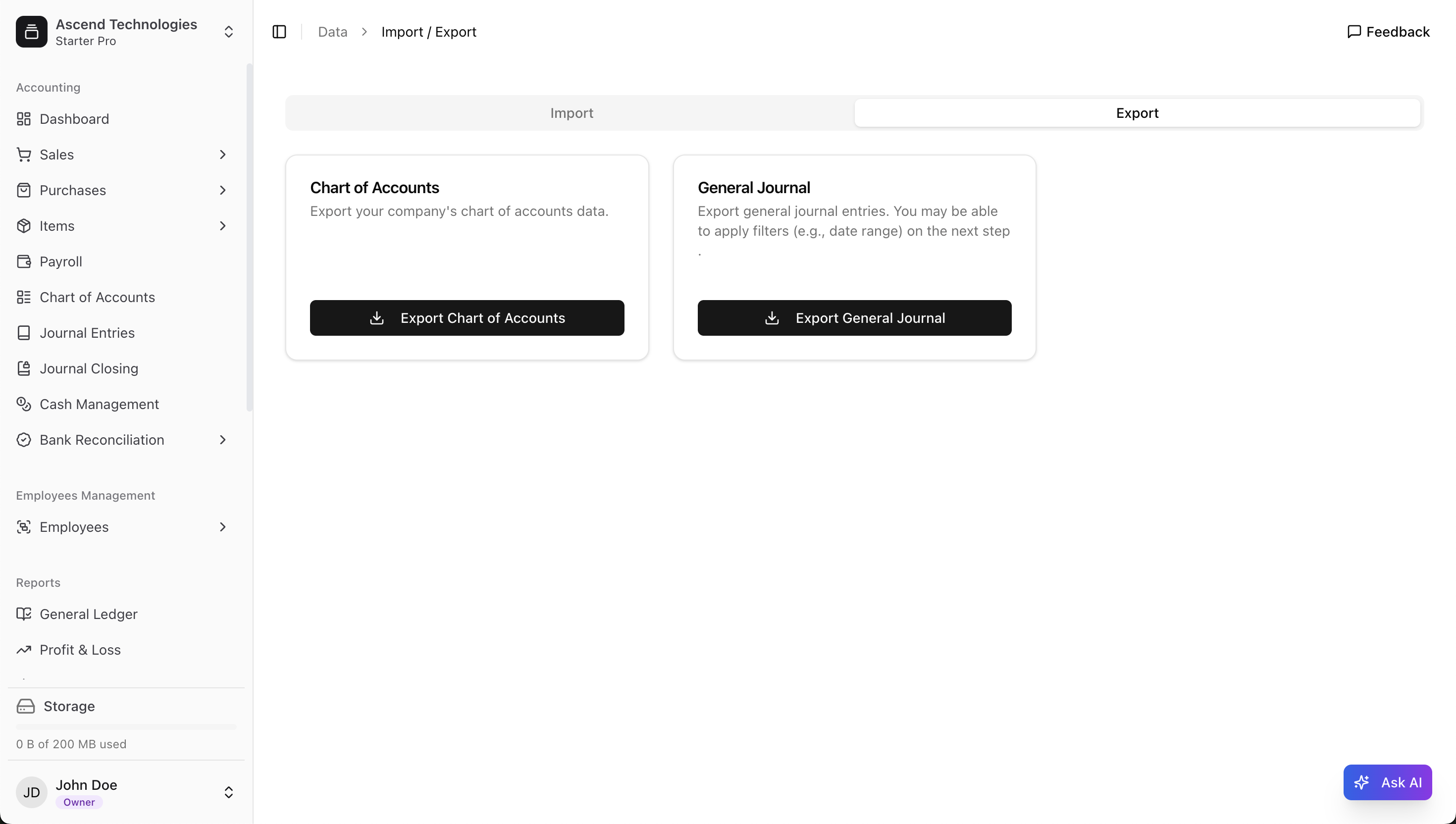The height and width of the screenshot is (824, 1456).
Task: Launch the Ask AI assistant
Action: [x=1388, y=783]
